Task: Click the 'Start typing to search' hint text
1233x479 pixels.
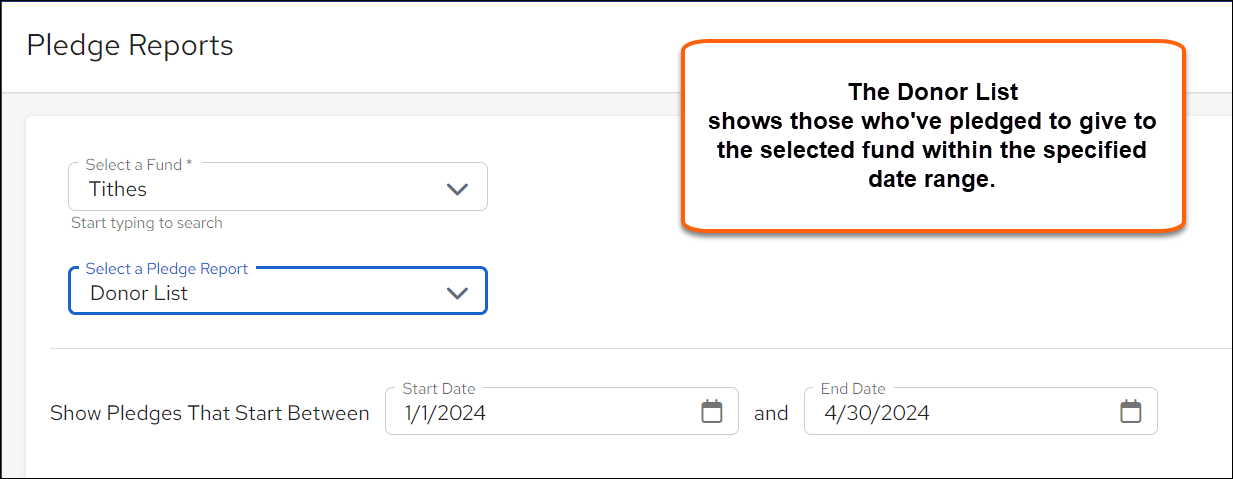Action: (147, 223)
